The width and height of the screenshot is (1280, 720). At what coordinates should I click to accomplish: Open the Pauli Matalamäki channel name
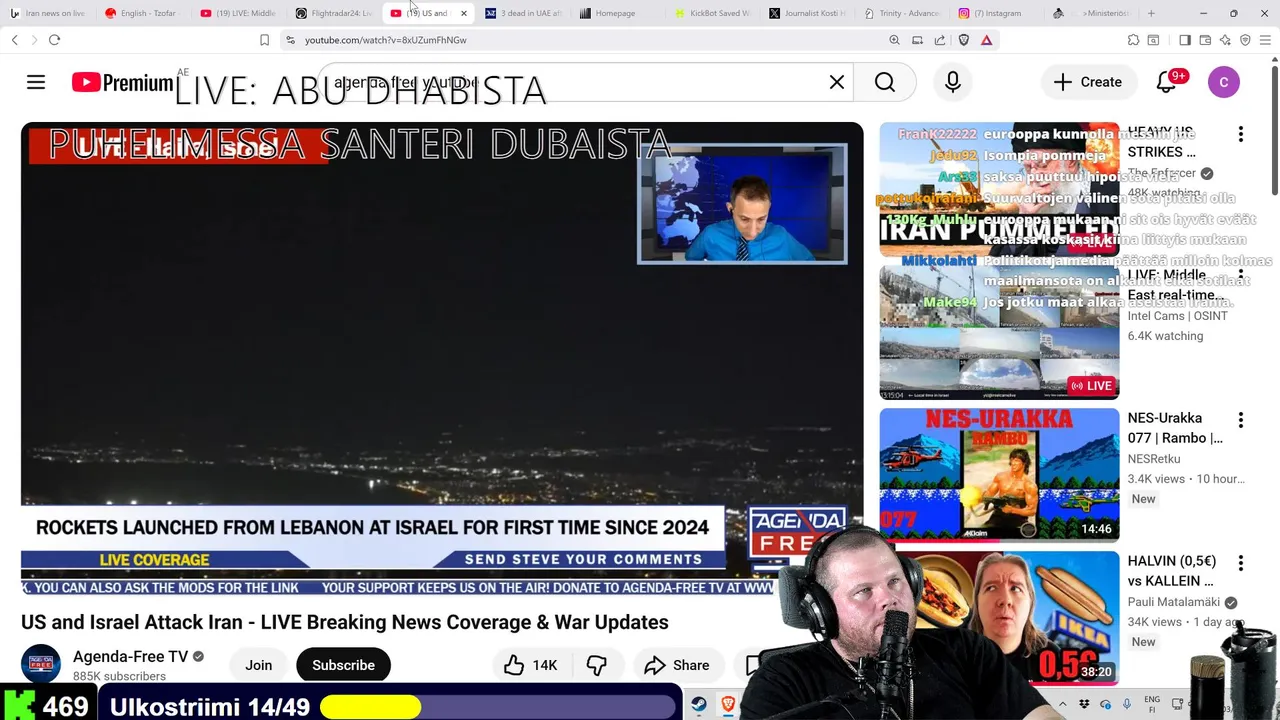[1173, 602]
